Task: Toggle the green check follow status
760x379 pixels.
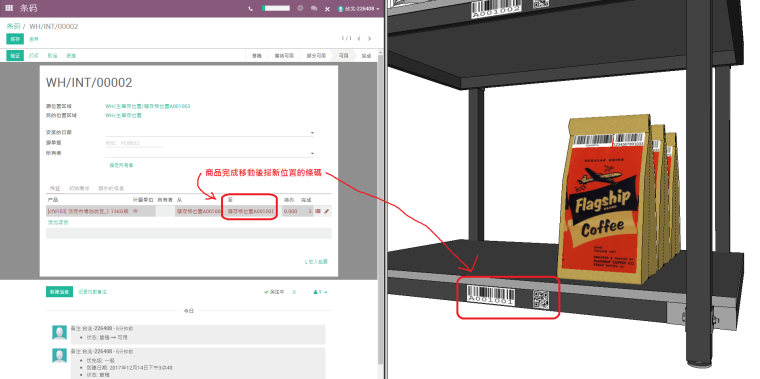Action: point(274,292)
